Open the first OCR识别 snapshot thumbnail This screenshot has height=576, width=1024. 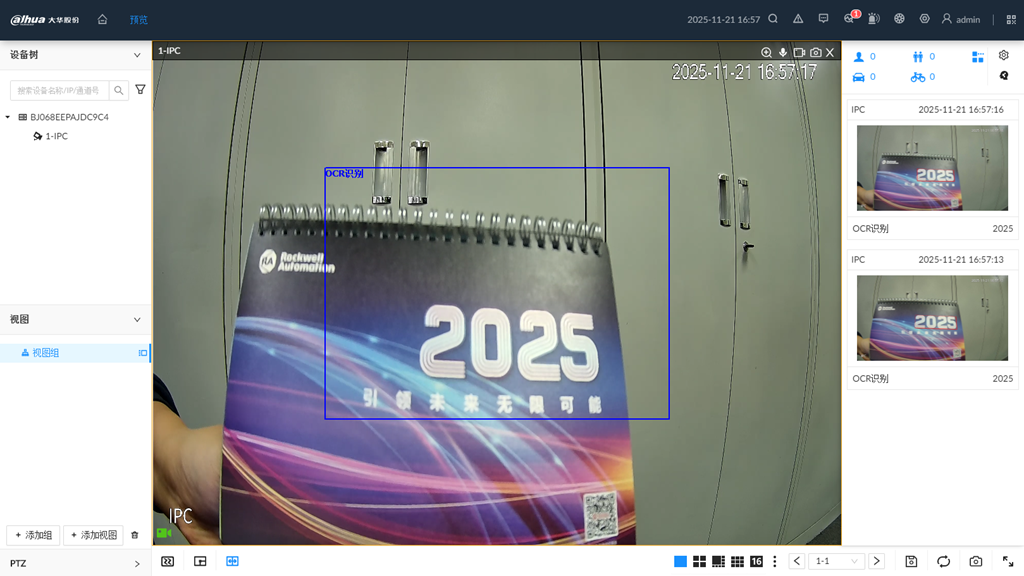932,168
